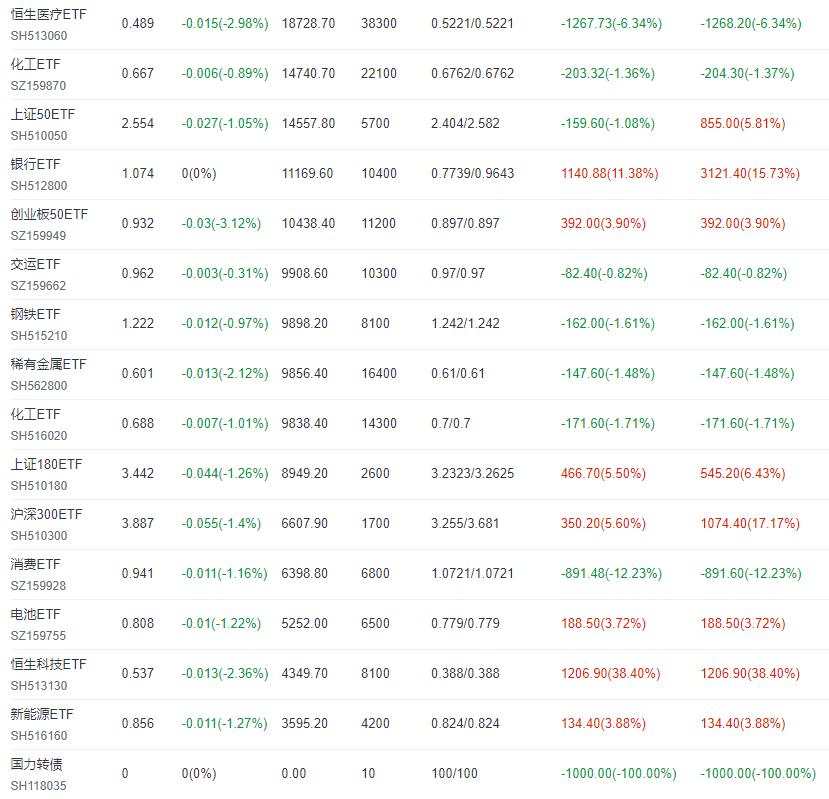The width and height of the screenshot is (829, 799).
Task: Open the 消费ETF fund name
Action: click(35, 564)
